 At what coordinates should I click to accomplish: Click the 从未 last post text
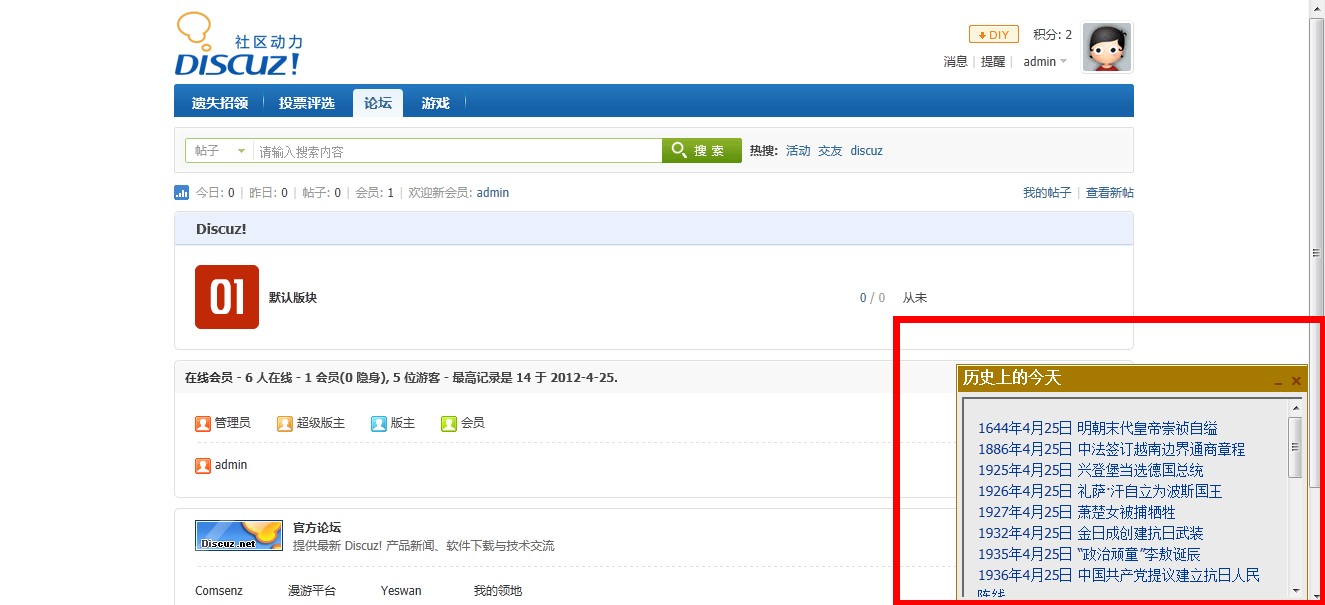[x=915, y=298]
